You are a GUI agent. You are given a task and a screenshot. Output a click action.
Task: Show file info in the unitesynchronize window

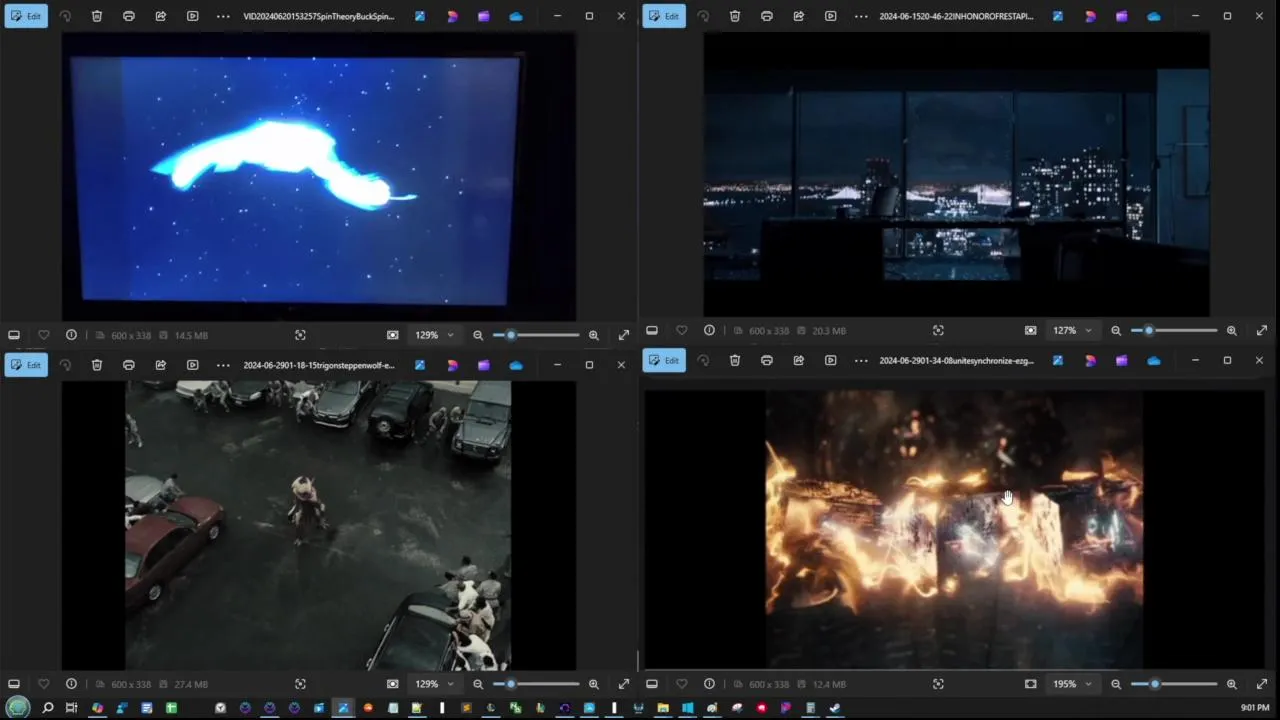click(709, 684)
